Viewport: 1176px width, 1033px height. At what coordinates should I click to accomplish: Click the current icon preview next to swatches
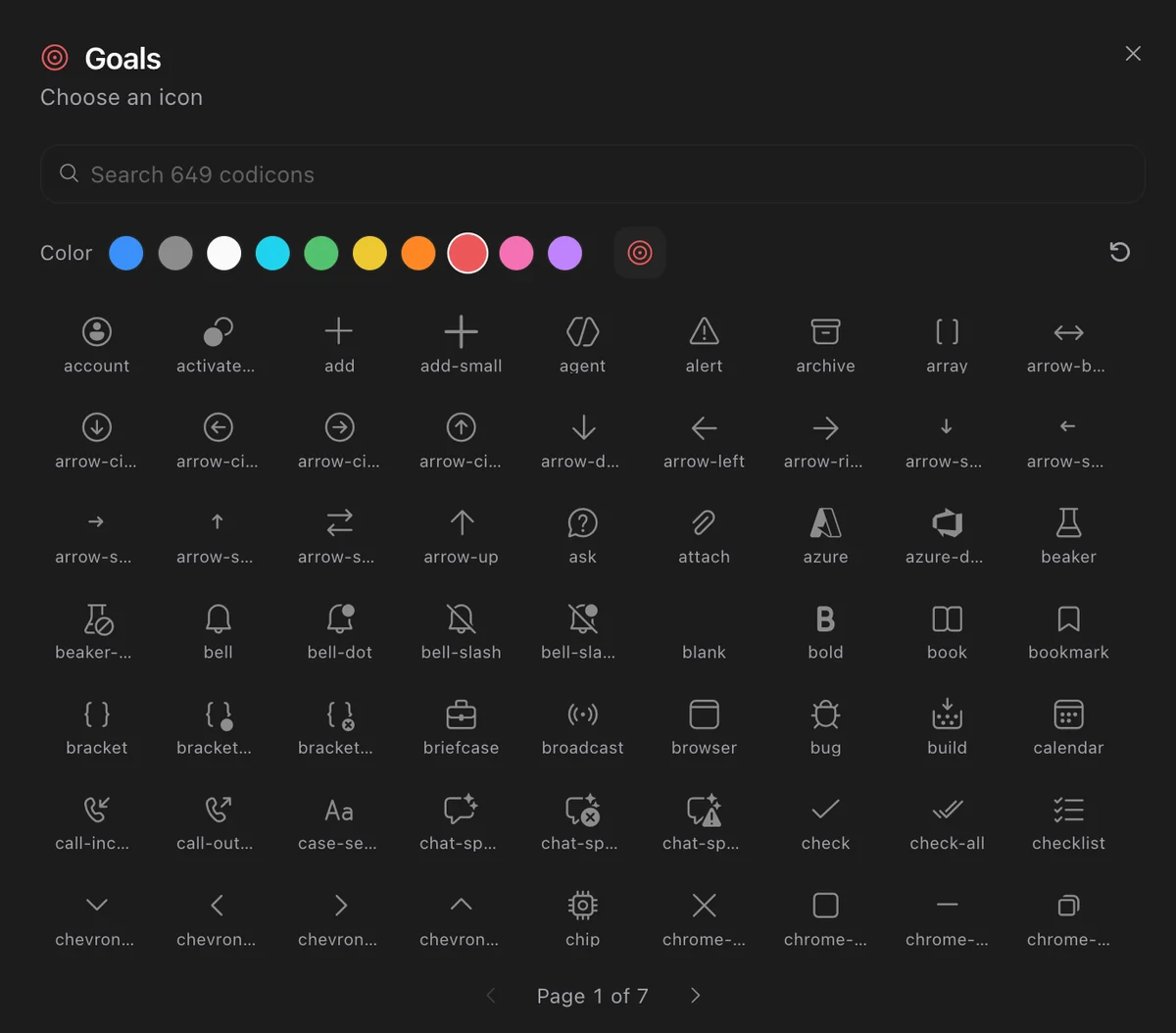640,253
